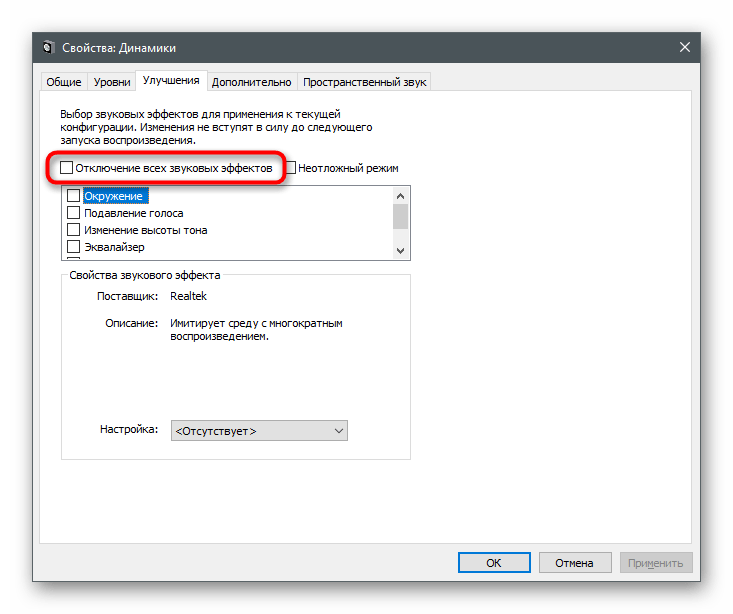This screenshot has width=733, height=614.
Task: Tick the Изменение высоты тона checkbox
Action: (73, 230)
